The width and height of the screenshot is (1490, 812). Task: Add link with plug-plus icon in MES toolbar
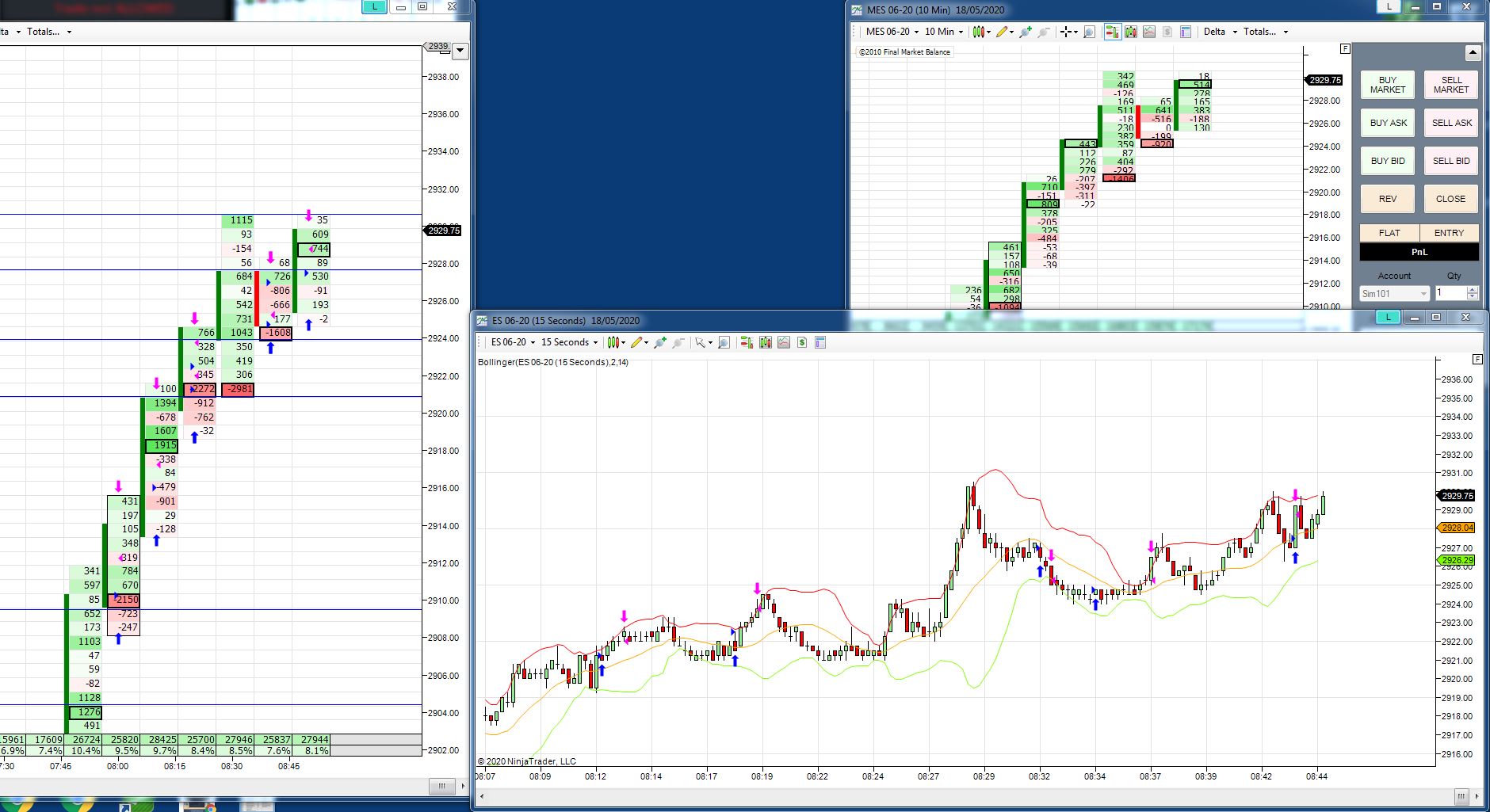[1026, 32]
